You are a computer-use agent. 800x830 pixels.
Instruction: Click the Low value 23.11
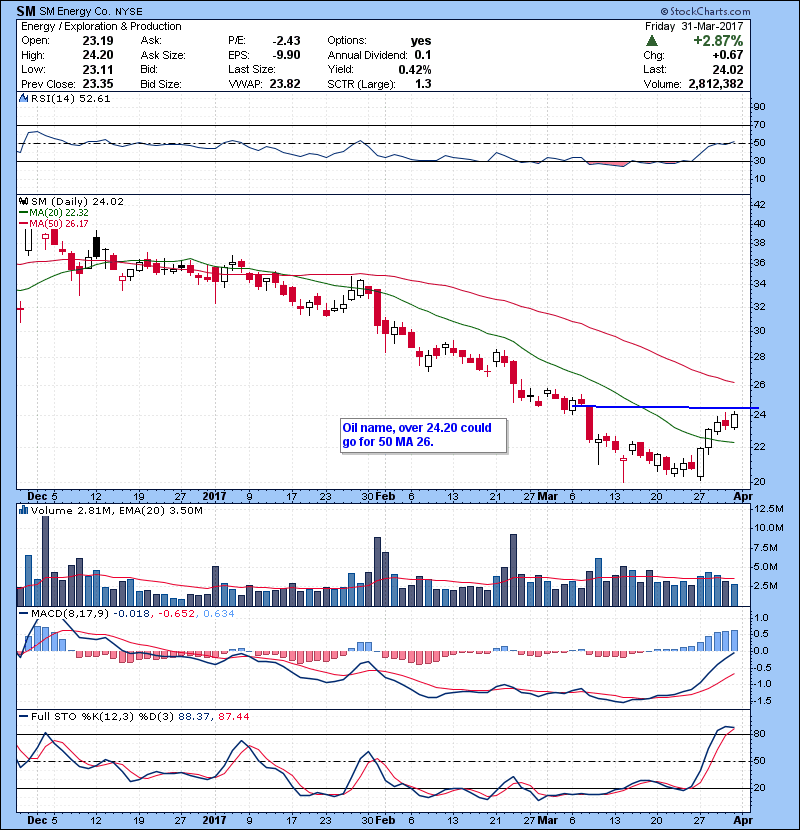(98, 69)
